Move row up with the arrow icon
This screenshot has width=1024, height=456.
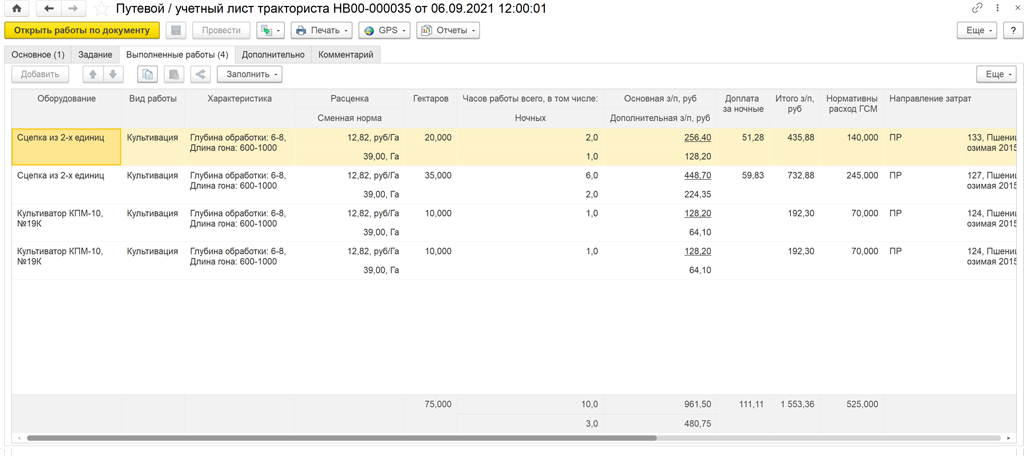[x=92, y=74]
